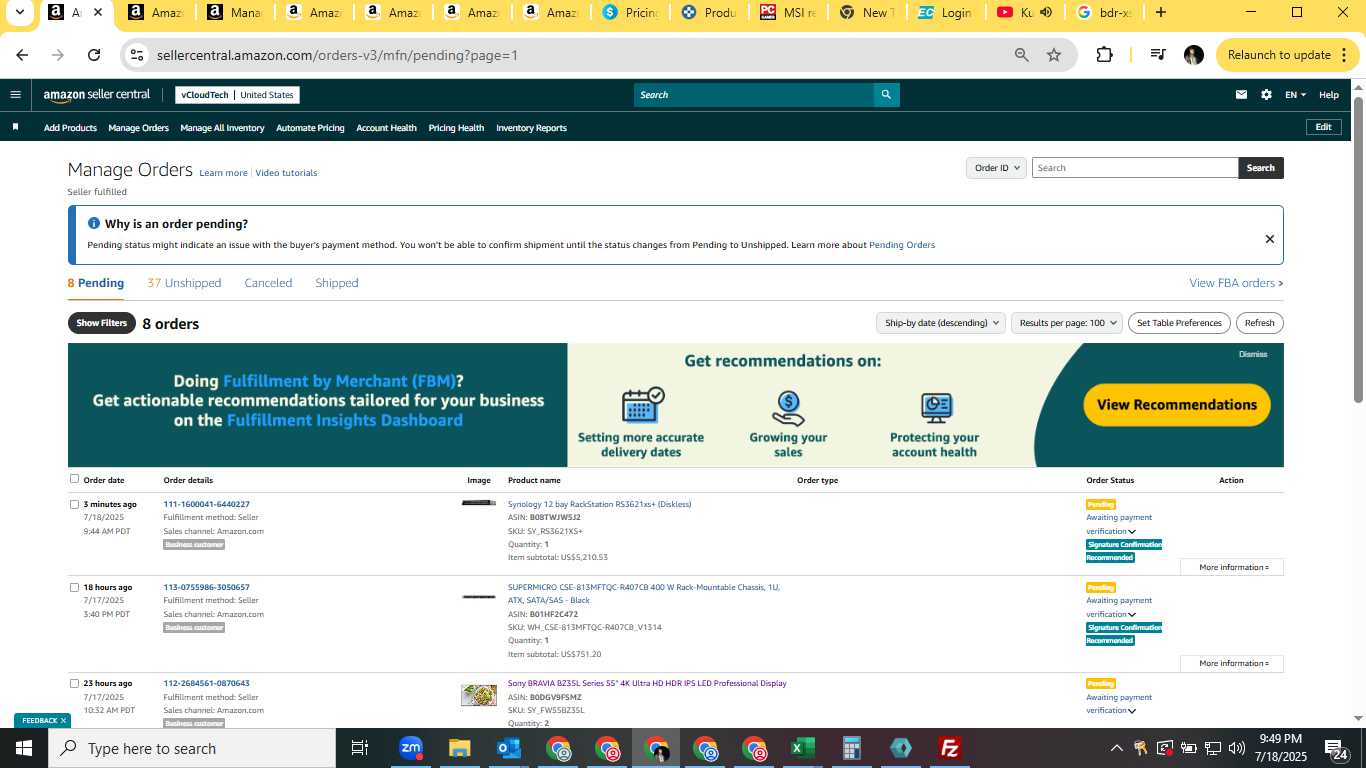Click the Relaunch to update button
1366x768 pixels.
click(1279, 55)
